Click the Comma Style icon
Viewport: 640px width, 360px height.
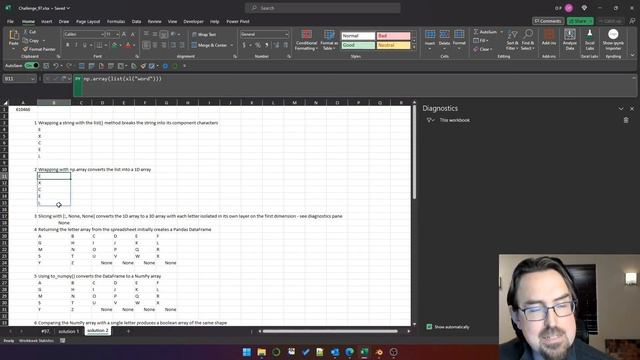click(x=267, y=45)
